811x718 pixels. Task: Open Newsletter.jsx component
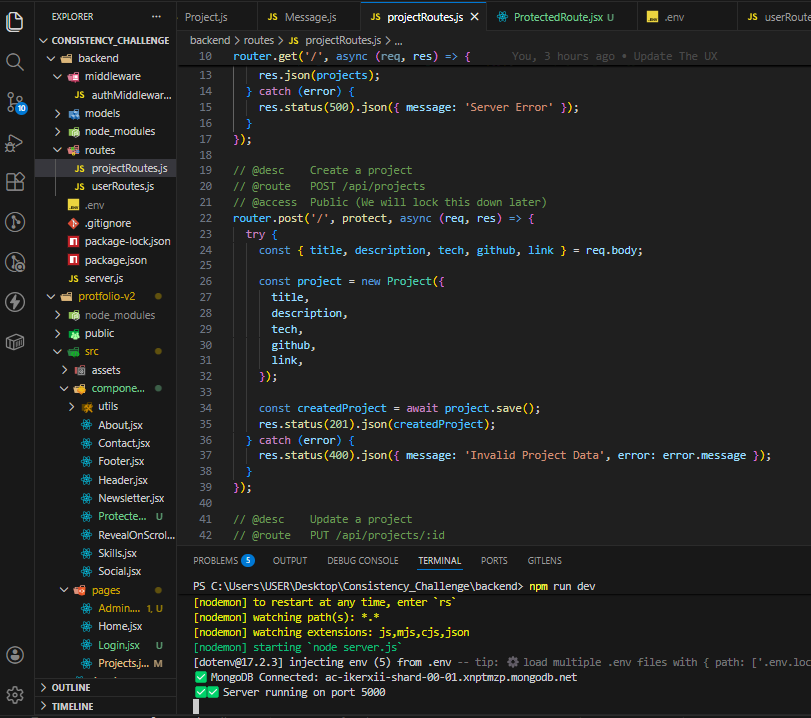coord(106,498)
